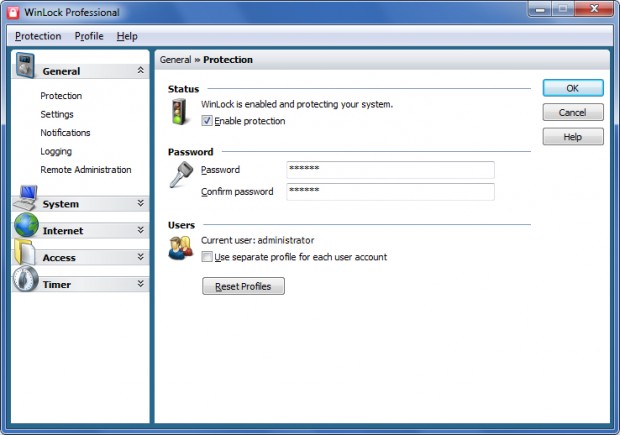620x435 pixels.
Task: Close the WinLock Professional window
Action: pyautogui.click(x=594, y=9)
